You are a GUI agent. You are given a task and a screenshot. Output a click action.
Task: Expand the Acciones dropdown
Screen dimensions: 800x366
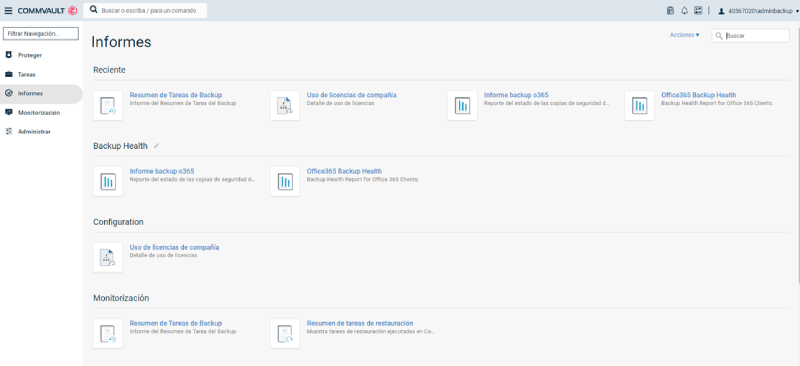click(x=685, y=35)
